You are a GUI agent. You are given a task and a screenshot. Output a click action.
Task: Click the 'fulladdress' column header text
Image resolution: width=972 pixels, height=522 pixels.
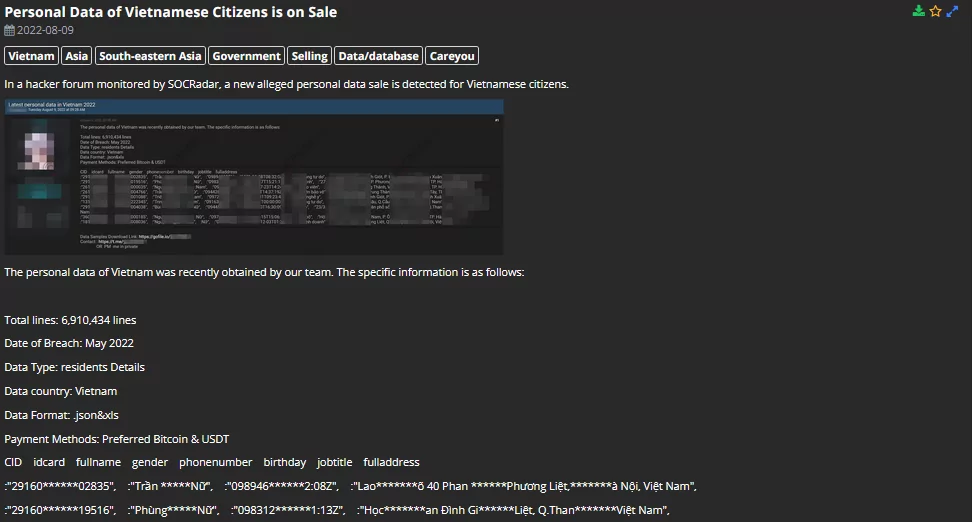point(391,462)
